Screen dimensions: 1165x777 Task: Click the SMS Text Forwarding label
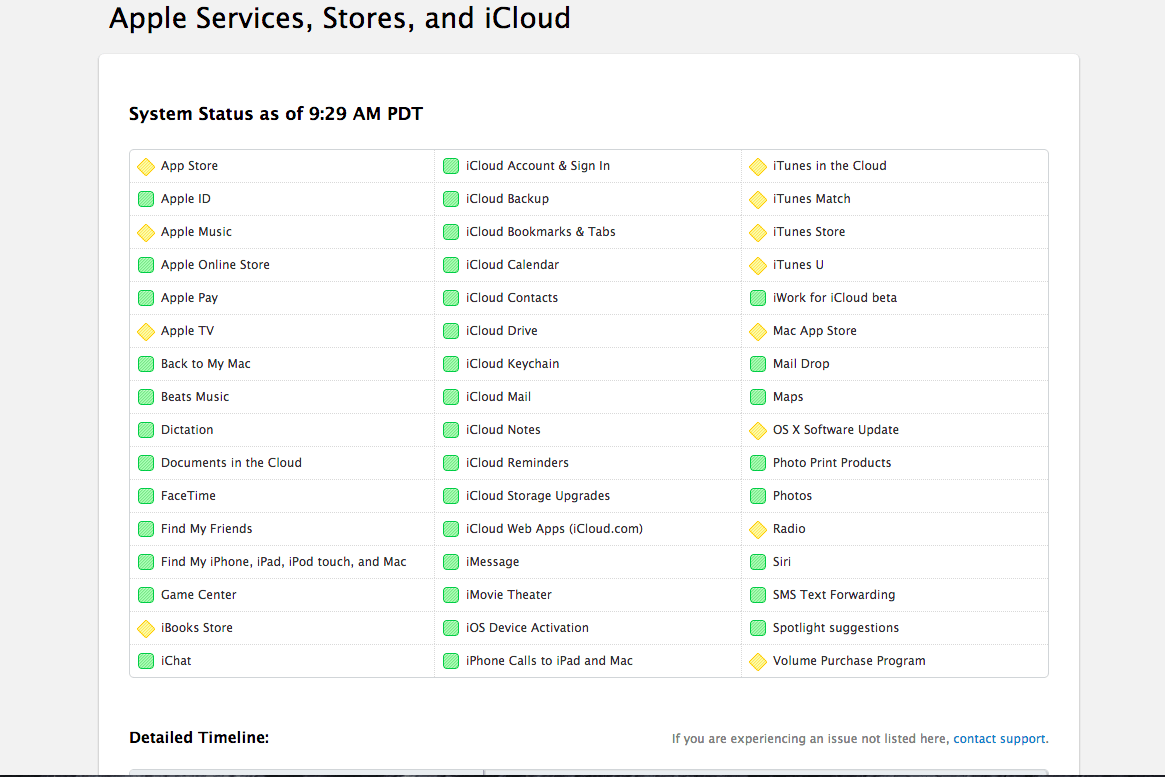(x=834, y=594)
